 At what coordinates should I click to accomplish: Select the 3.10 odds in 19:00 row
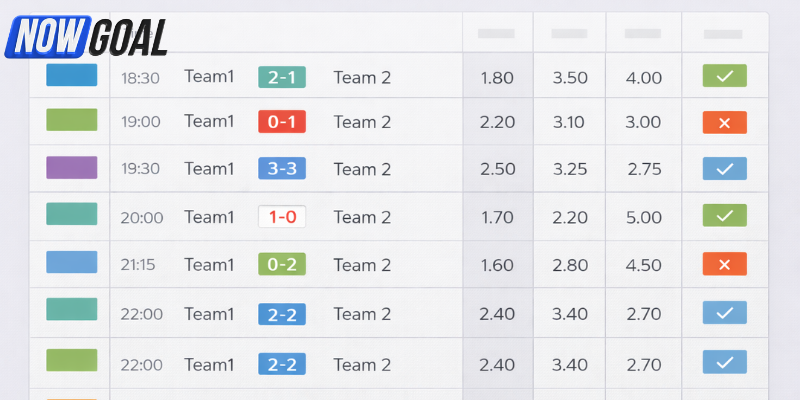570,122
